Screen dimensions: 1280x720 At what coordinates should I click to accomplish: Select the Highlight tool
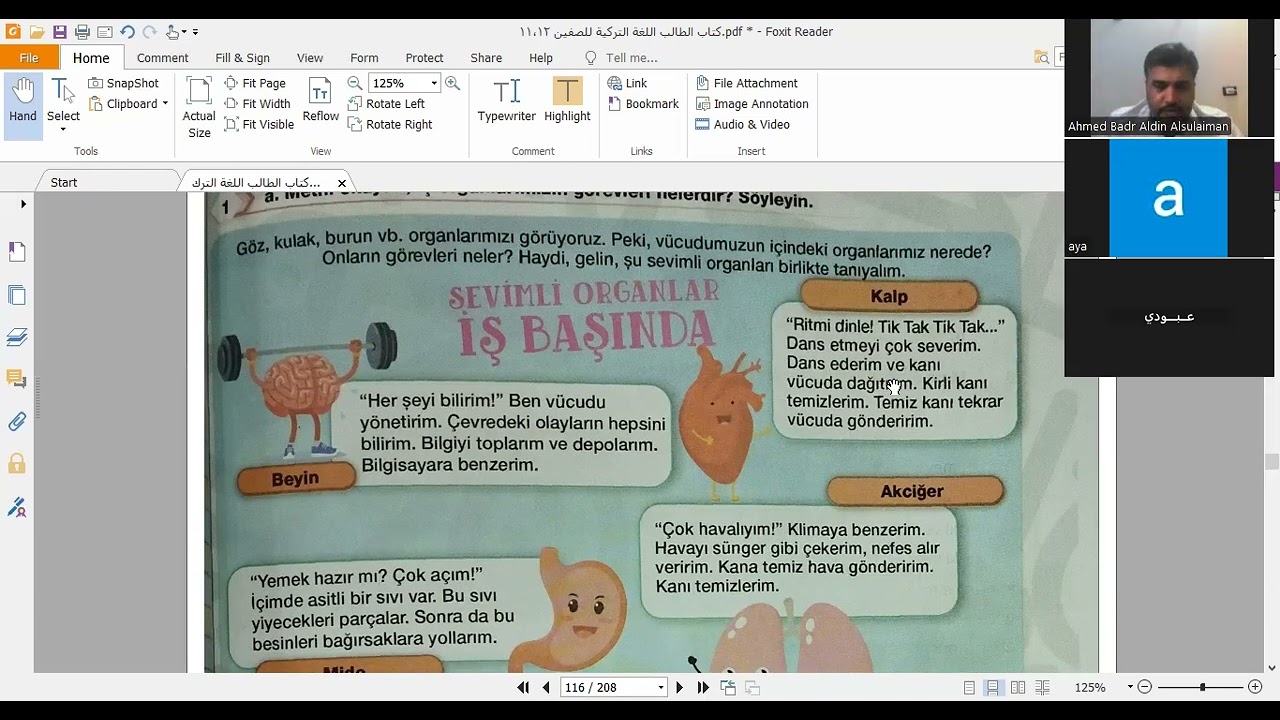(567, 101)
